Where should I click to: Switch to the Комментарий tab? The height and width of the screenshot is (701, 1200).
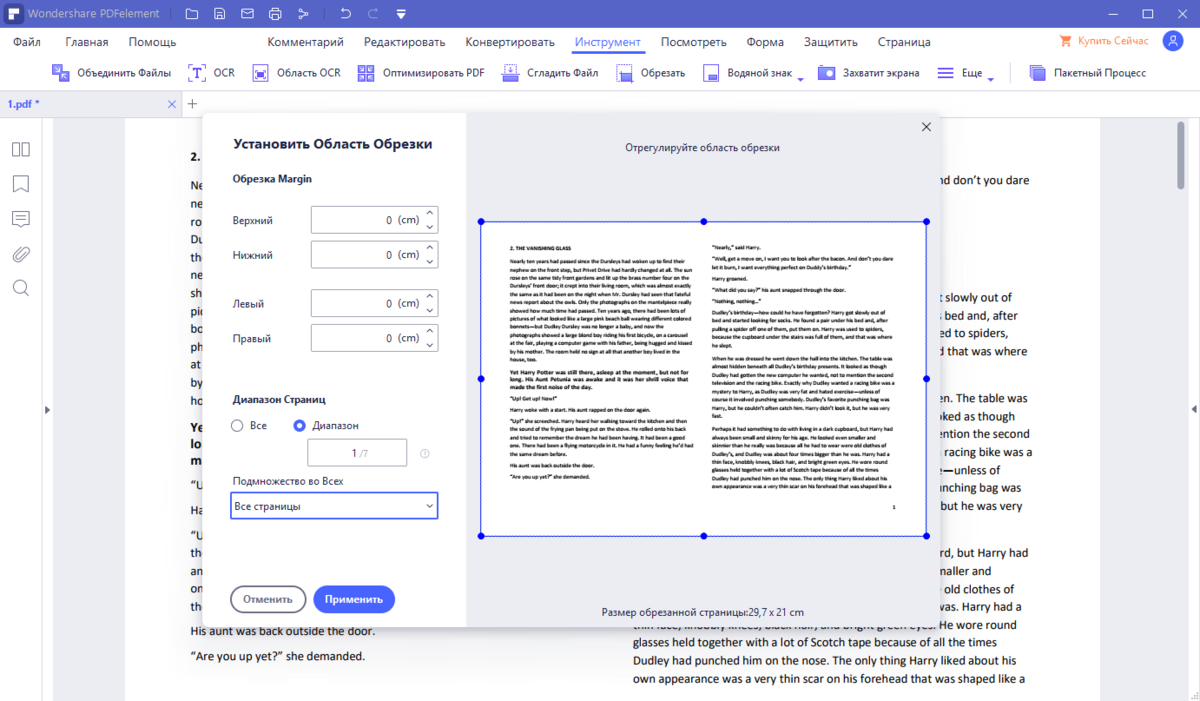tap(306, 42)
